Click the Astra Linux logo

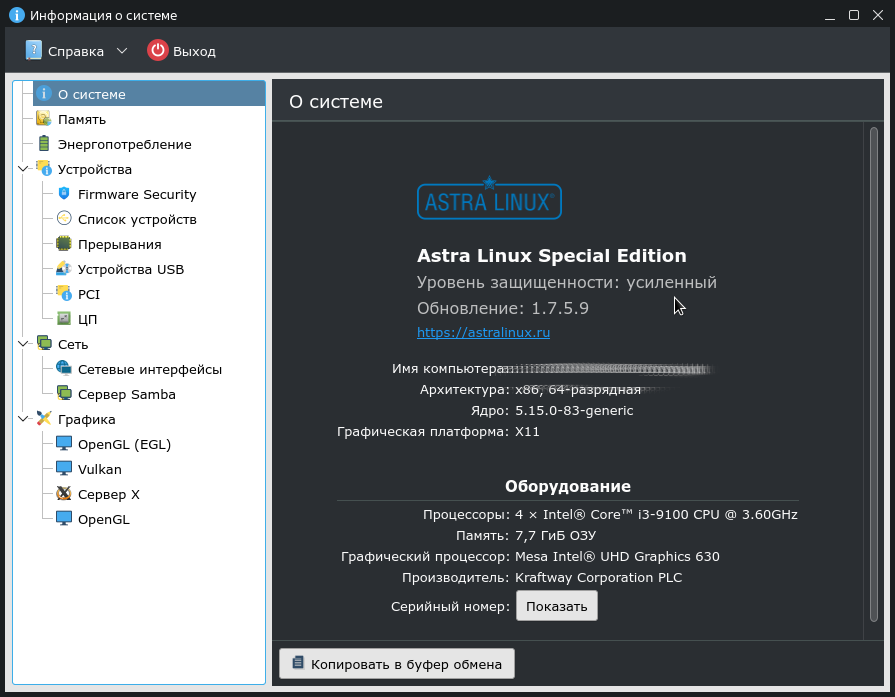[x=489, y=199]
